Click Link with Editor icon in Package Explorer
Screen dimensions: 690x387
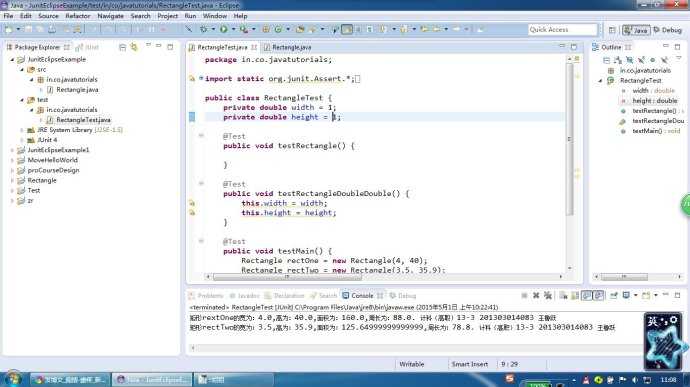[x=134, y=47]
